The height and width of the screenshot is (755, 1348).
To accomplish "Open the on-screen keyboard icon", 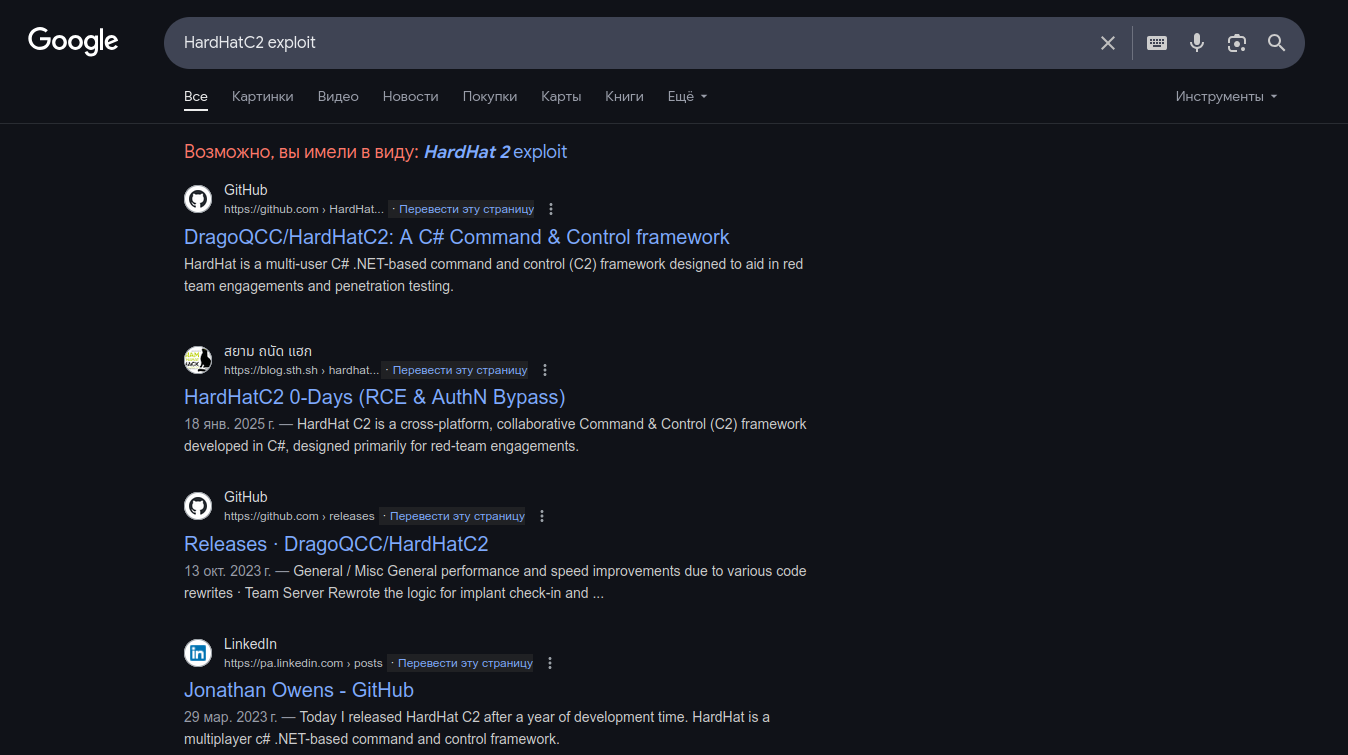I will tap(1157, 43).
